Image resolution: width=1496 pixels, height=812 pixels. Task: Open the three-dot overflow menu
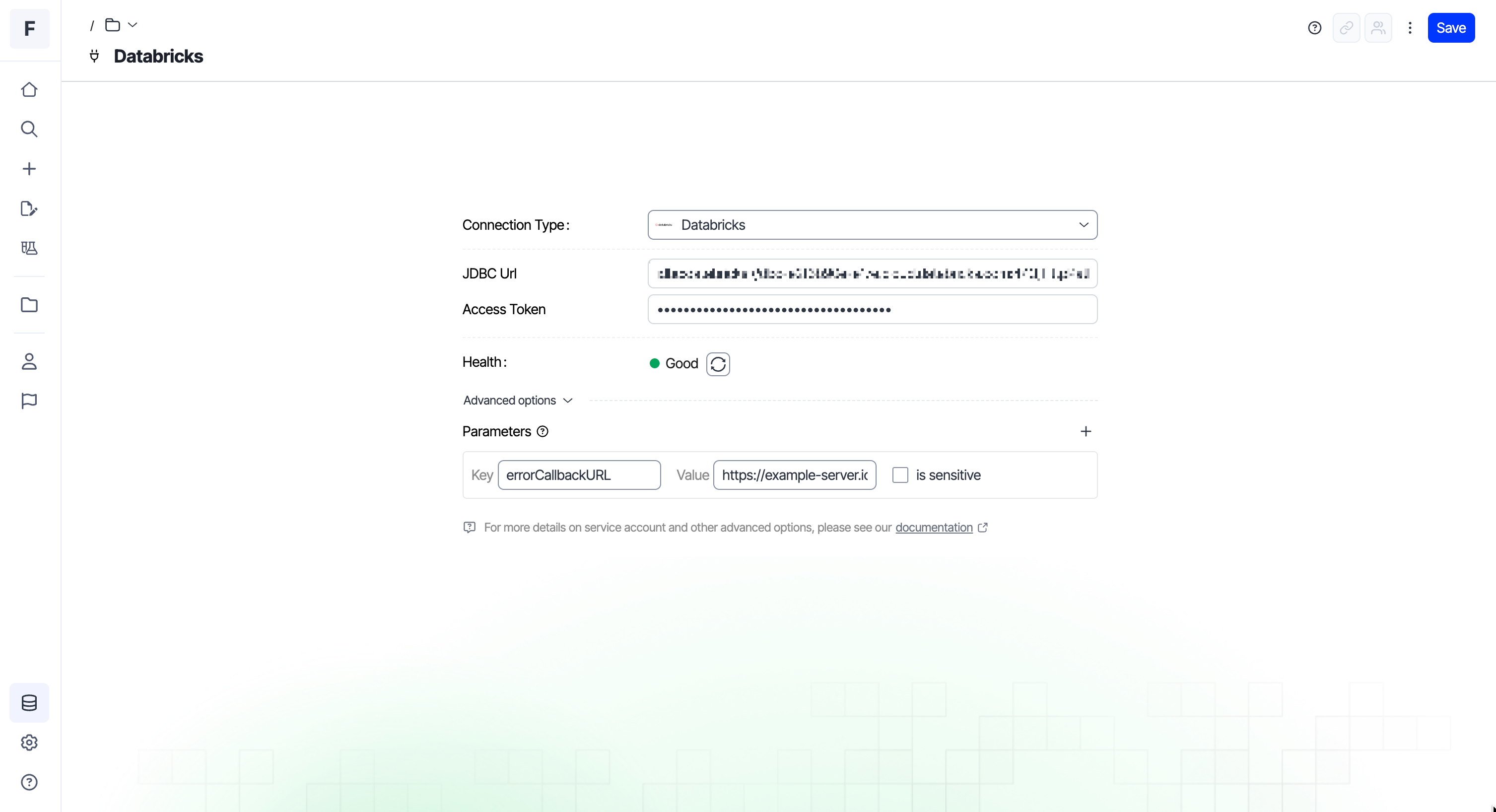[1410, 27]
